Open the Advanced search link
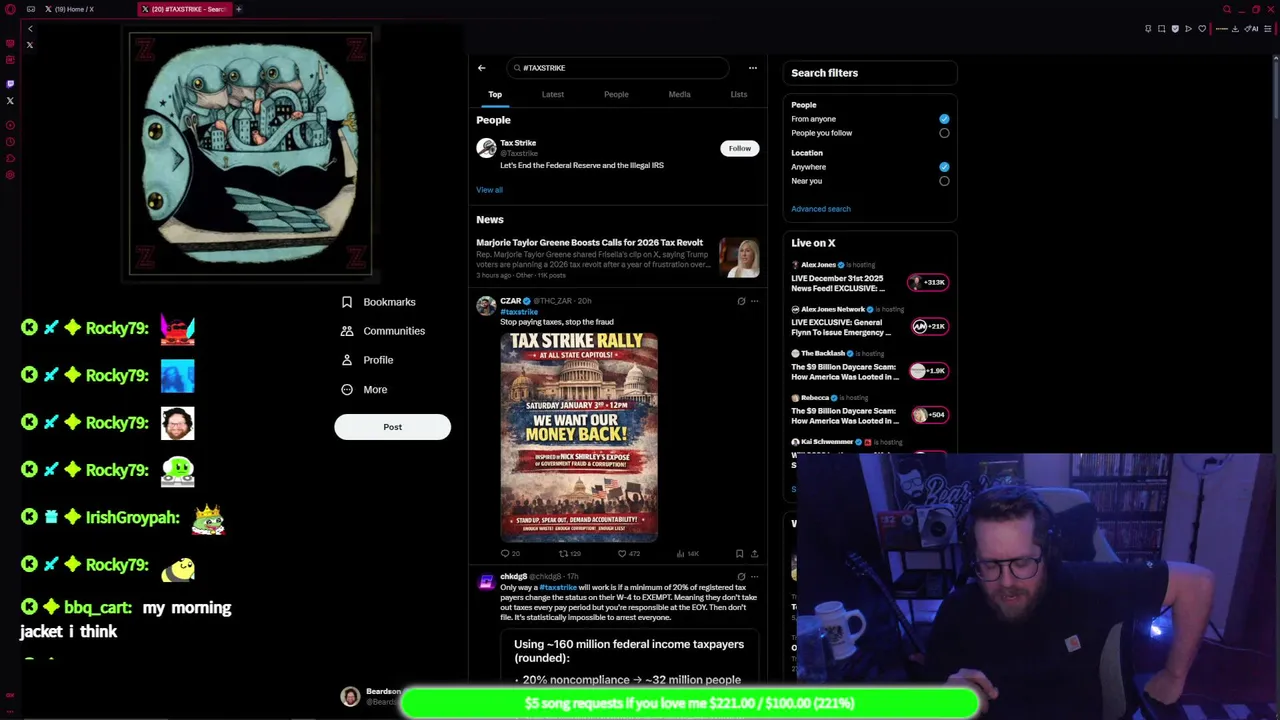Image resolution: width=1280 pixels, height=720 pixels. pyautogui.click(x=821, y=209)
